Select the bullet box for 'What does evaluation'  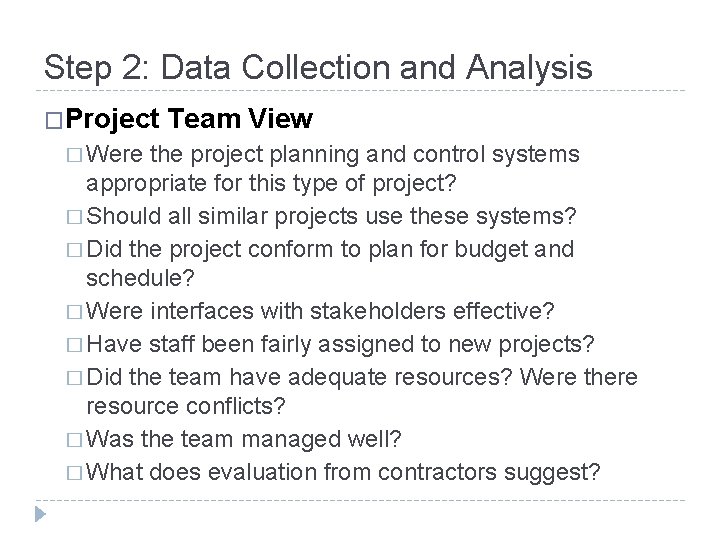(74, 473)
